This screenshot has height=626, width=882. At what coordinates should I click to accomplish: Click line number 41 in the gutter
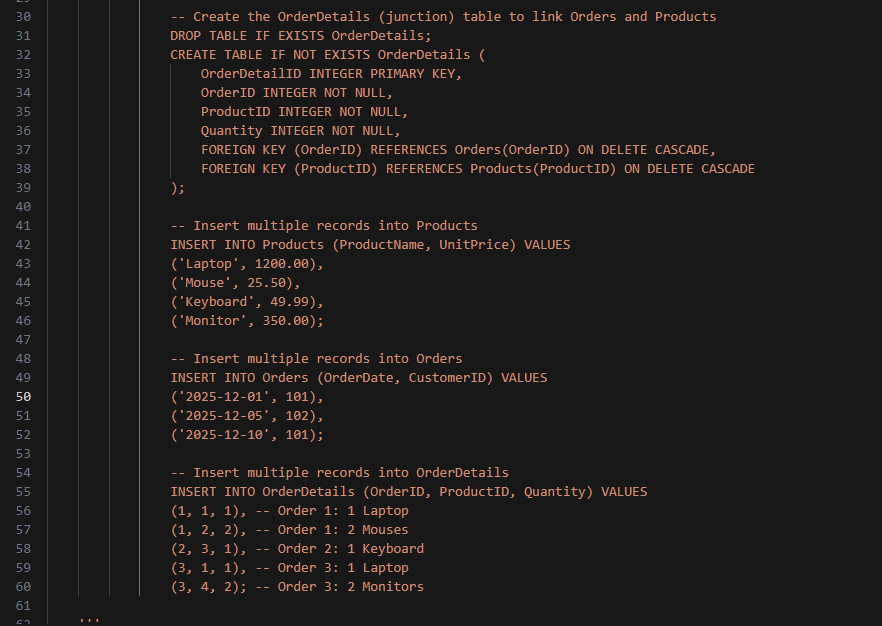point(24,226)
